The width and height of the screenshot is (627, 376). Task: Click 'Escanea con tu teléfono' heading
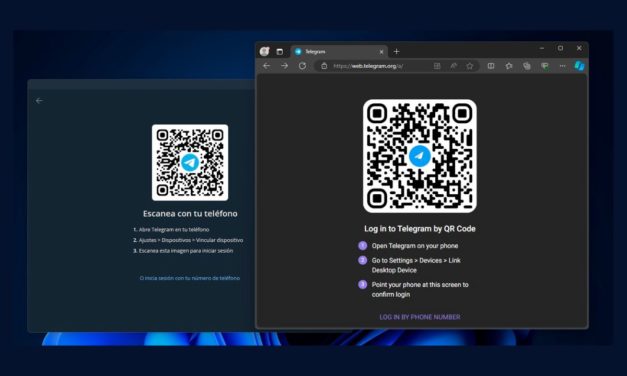point(190,214)
